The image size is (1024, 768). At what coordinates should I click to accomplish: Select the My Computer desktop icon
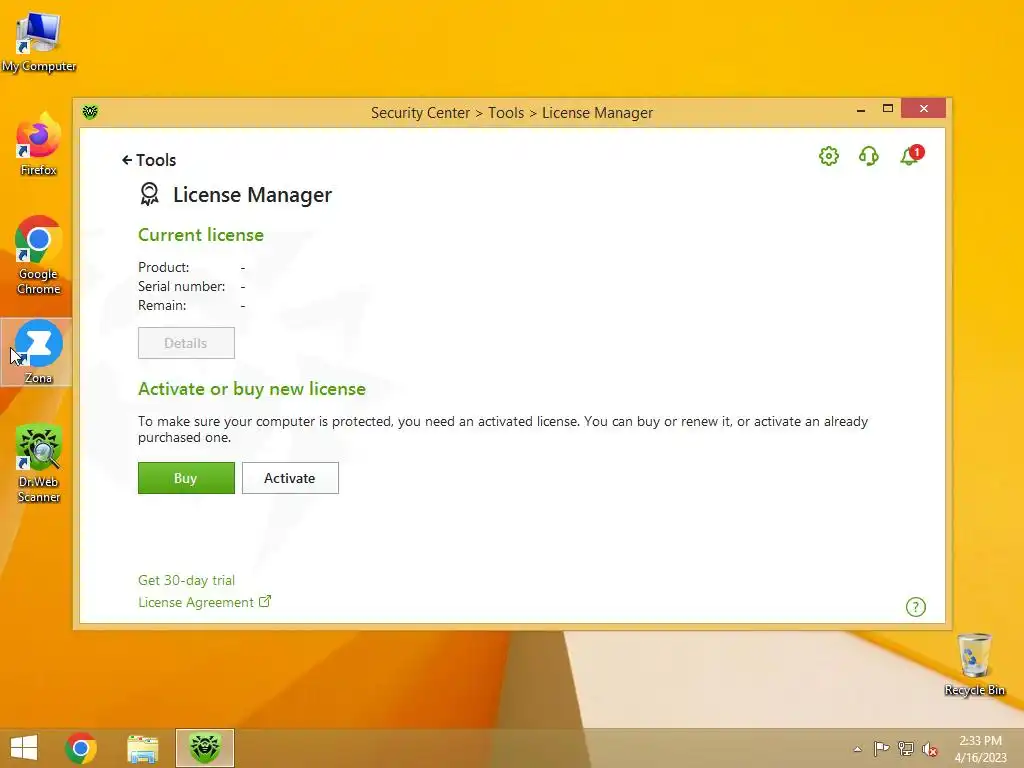click(39, 42)
